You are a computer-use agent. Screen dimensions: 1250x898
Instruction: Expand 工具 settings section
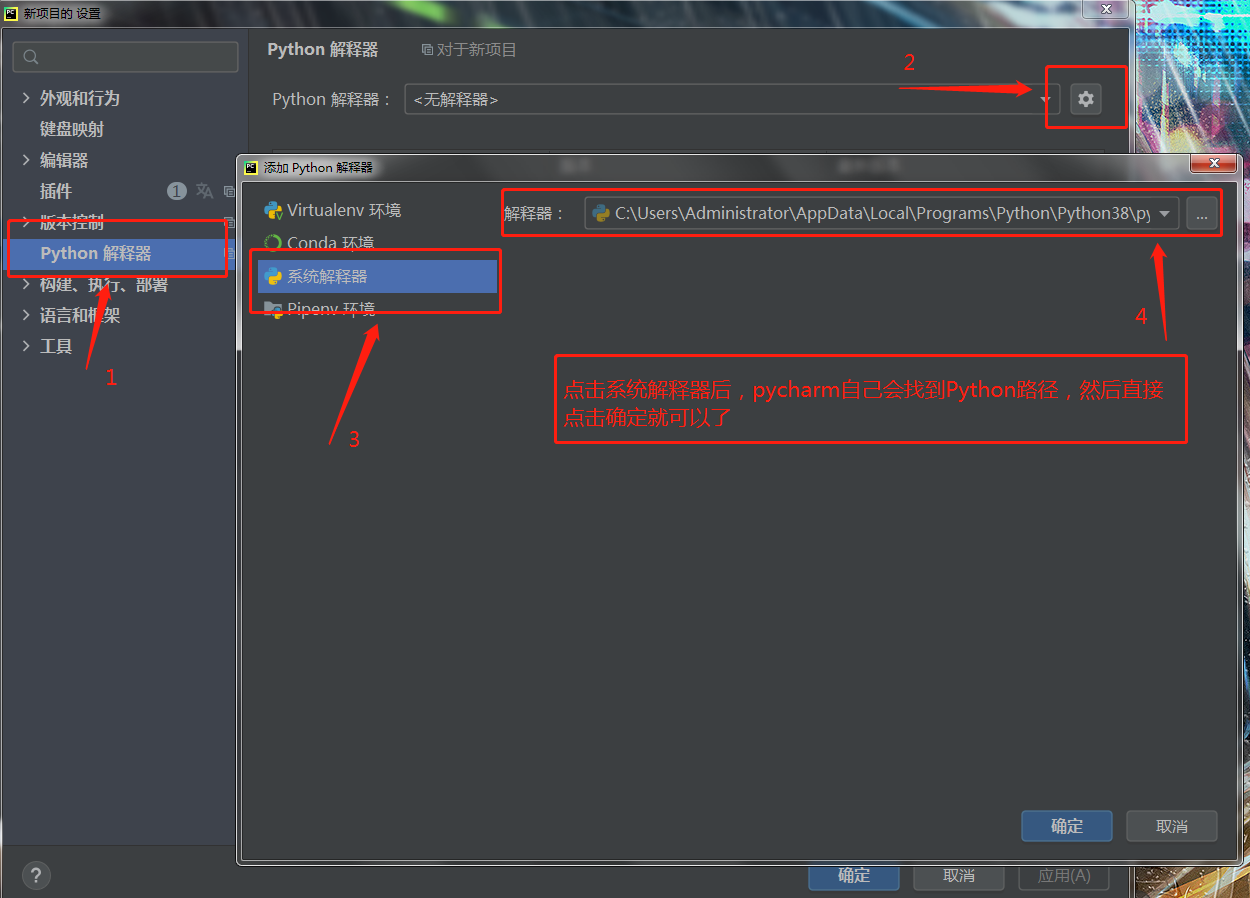[26, 346]
